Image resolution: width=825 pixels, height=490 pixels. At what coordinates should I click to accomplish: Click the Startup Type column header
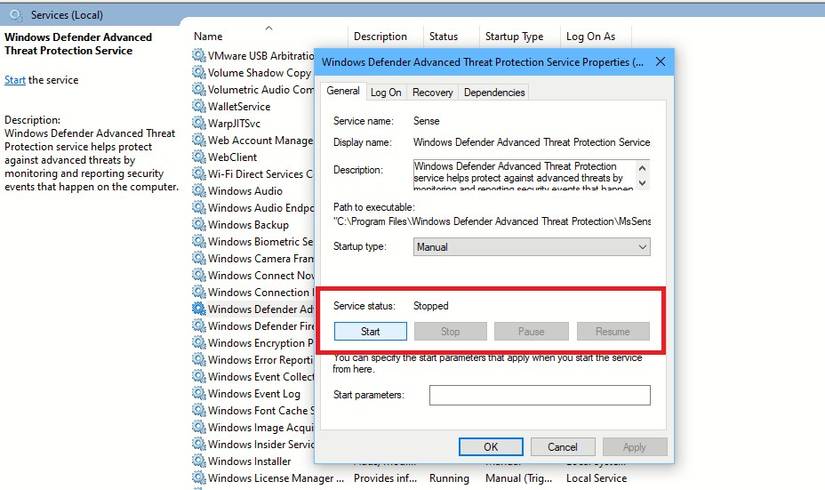pos(514,36)
